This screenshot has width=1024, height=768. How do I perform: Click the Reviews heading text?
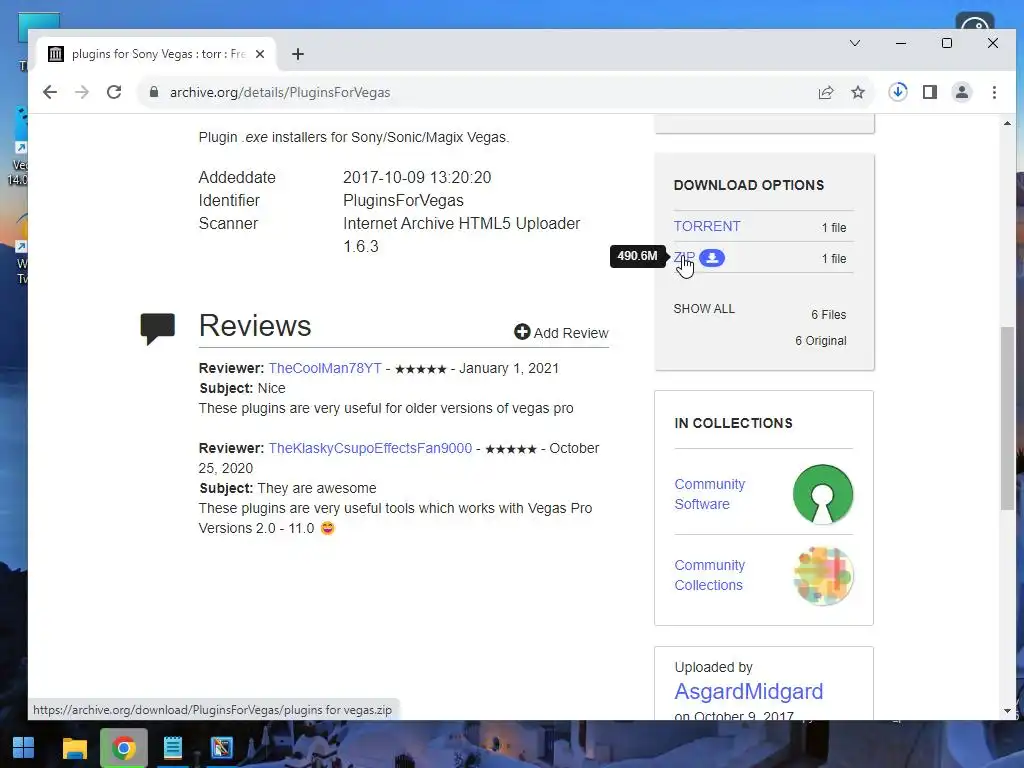tap(255, 326)
